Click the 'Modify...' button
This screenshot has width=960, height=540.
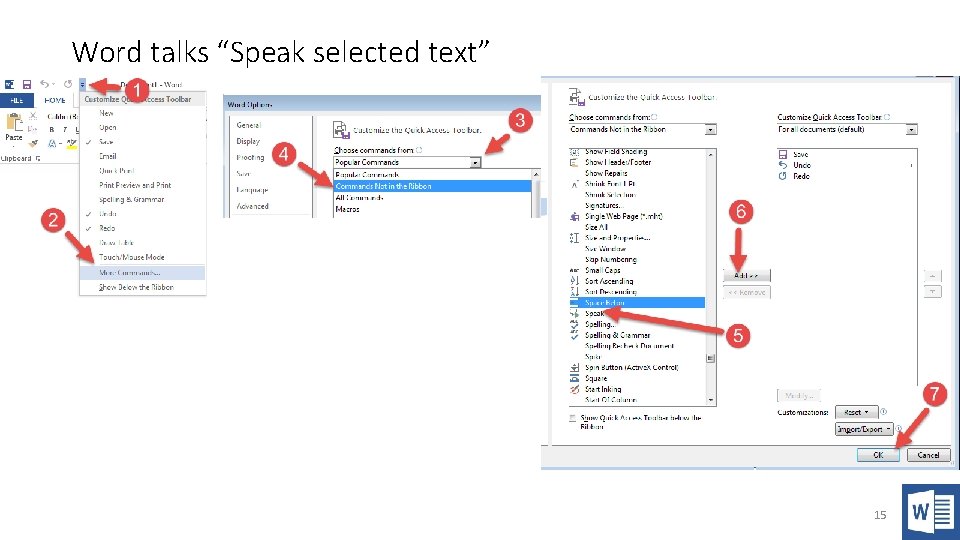799,396
